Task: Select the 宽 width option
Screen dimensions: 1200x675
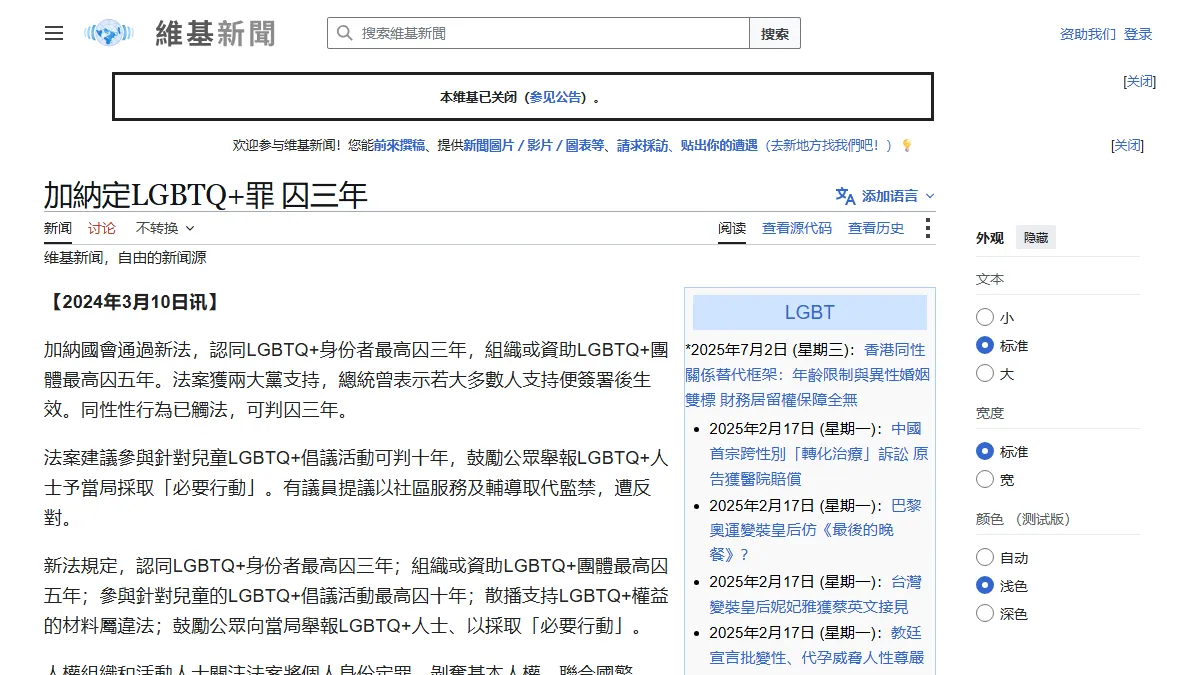Action: [985, 479]
